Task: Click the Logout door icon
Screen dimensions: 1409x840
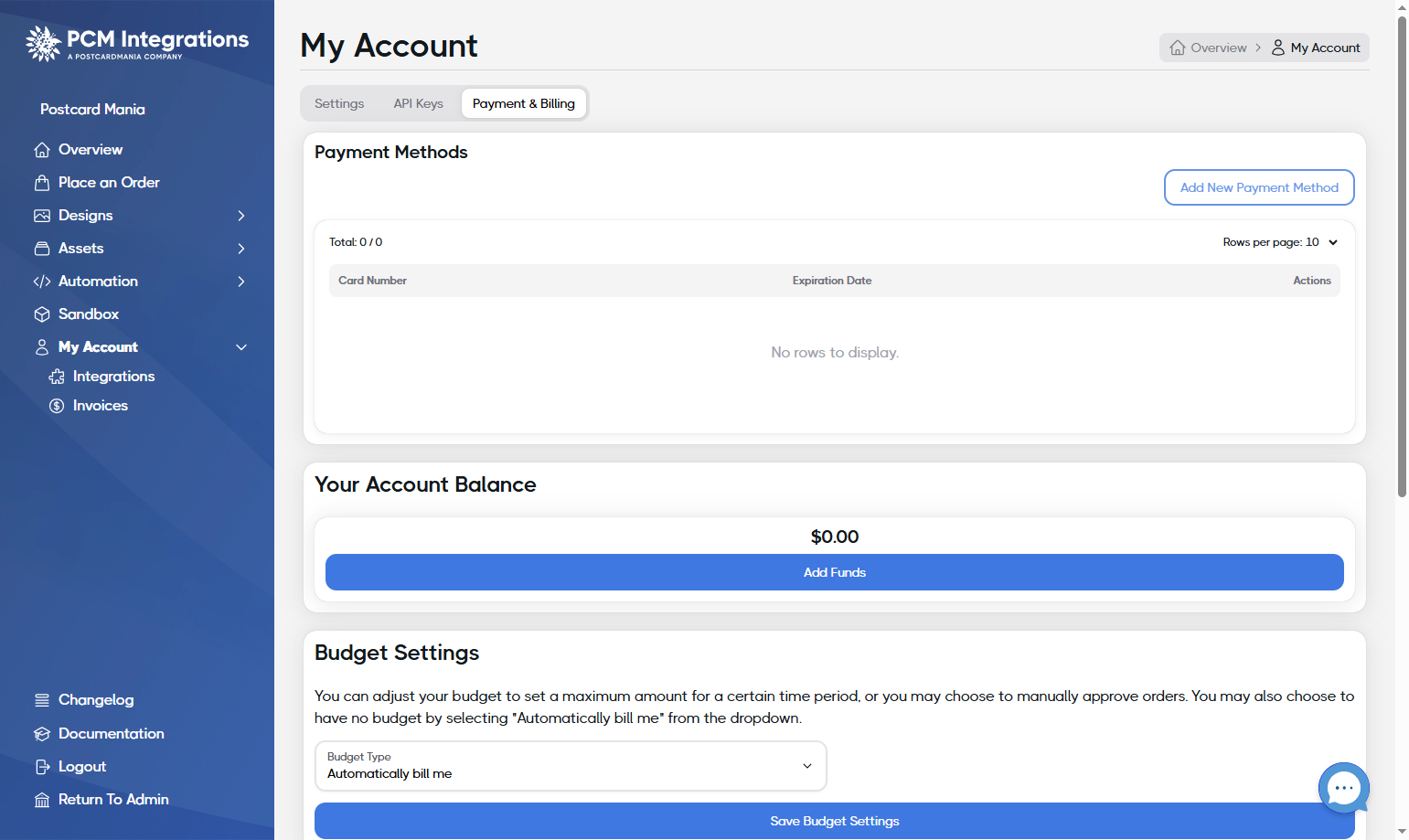Action: click(42, 767)
